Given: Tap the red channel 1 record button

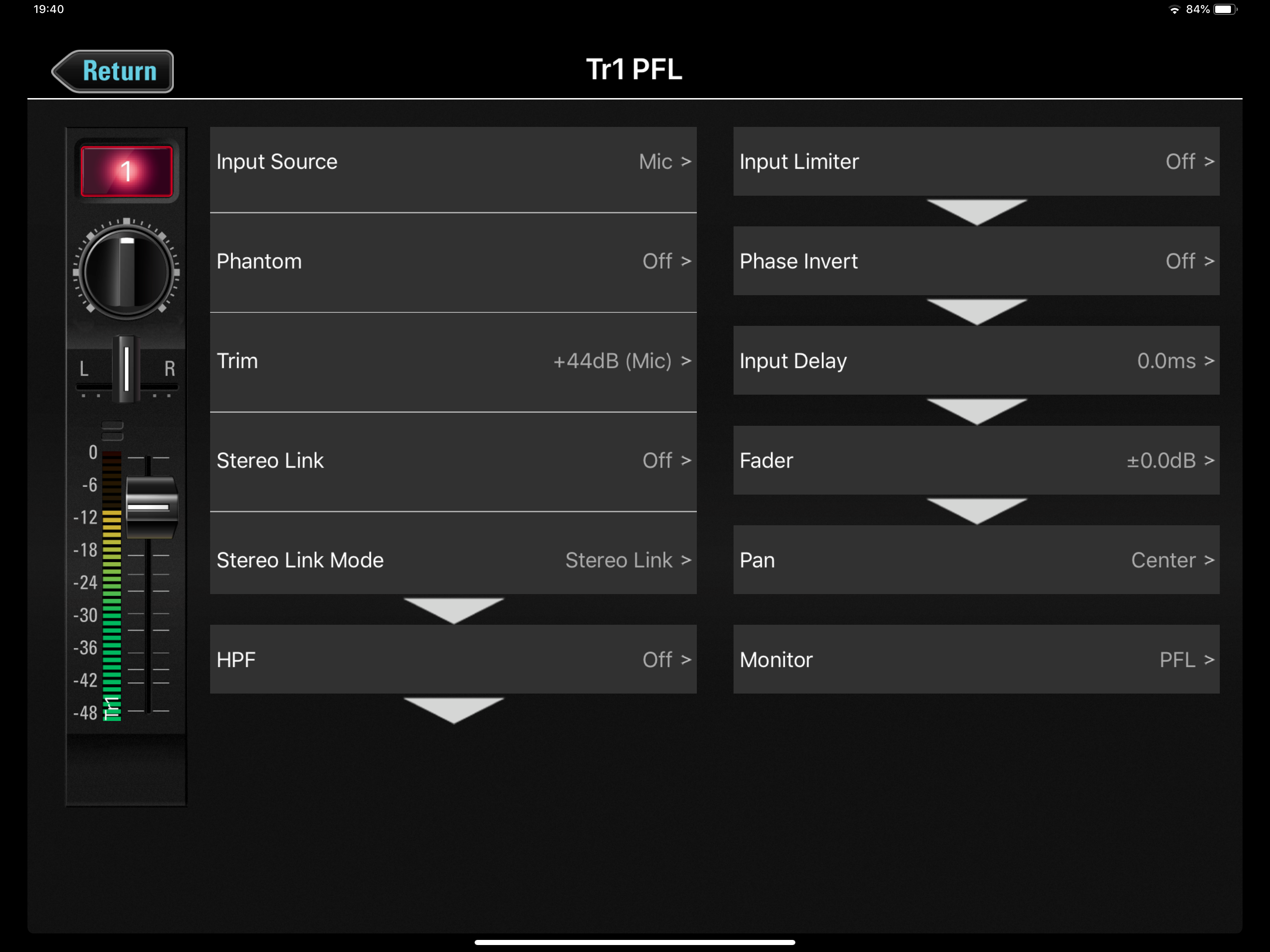Looking at the screenshot, I should tap(126, 171).
